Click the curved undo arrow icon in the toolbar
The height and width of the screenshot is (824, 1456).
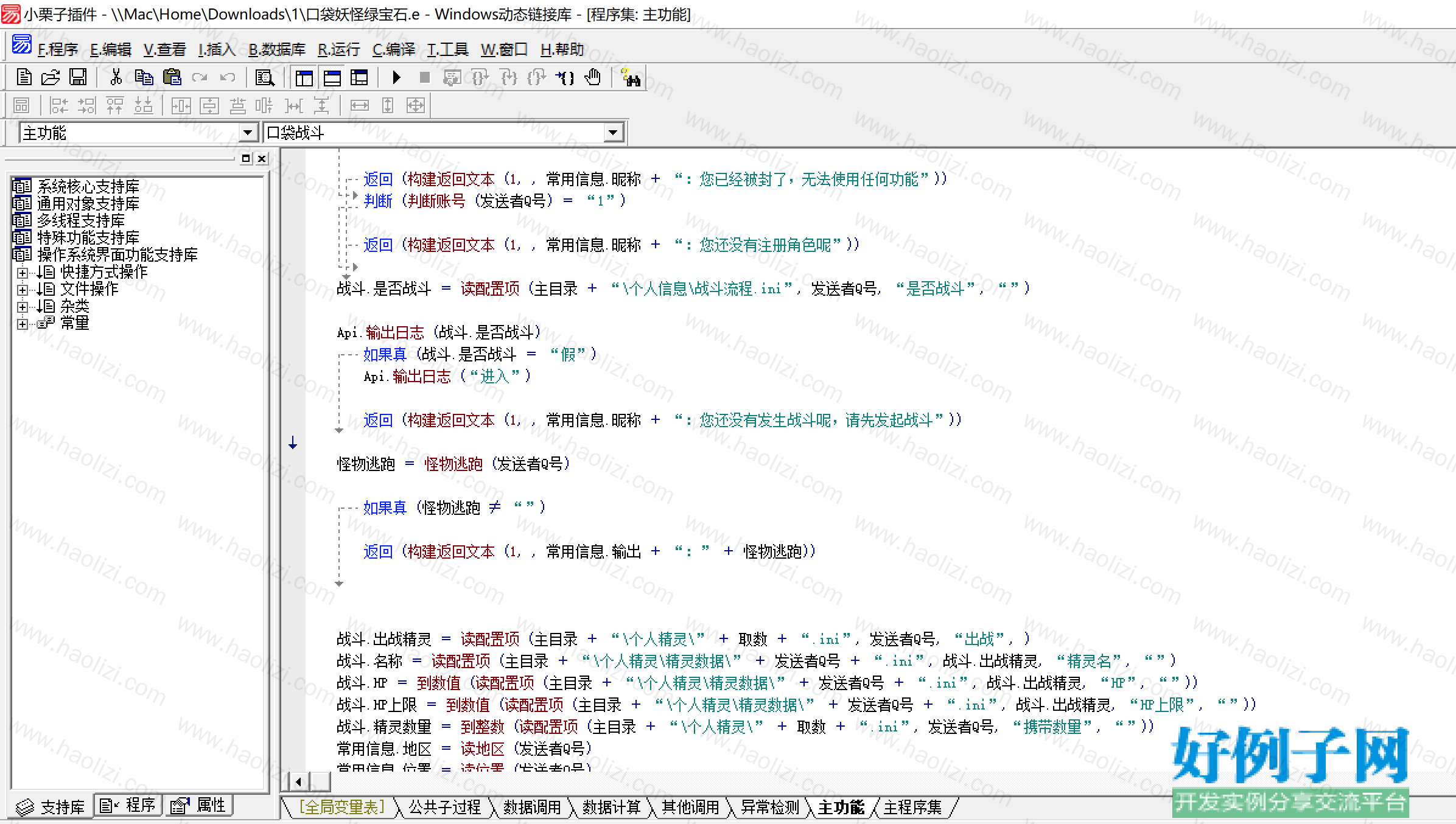[x=228, y=77]
